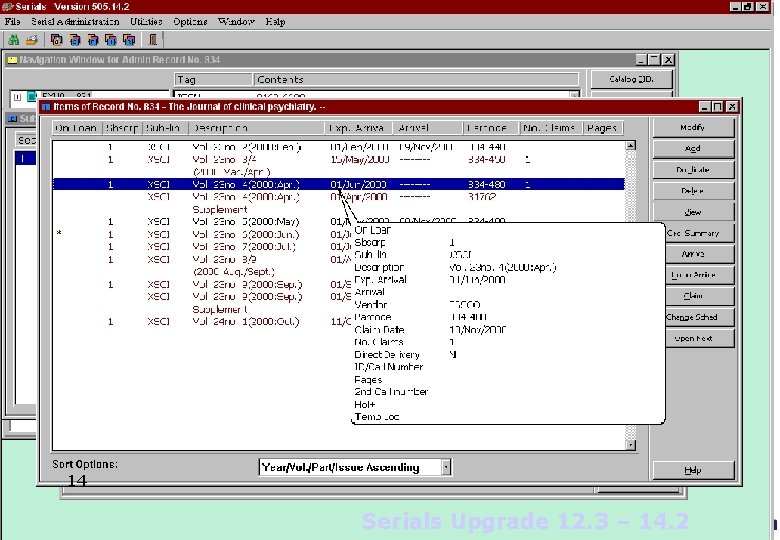Open the Serial Administration menu
Screen dimensions: 780x540
point(75,21)
